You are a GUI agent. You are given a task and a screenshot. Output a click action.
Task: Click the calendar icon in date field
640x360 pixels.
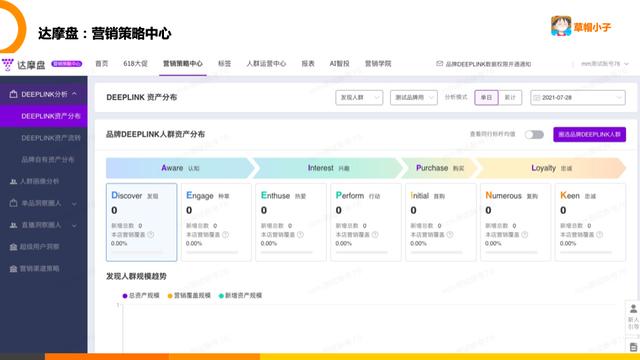537,98
